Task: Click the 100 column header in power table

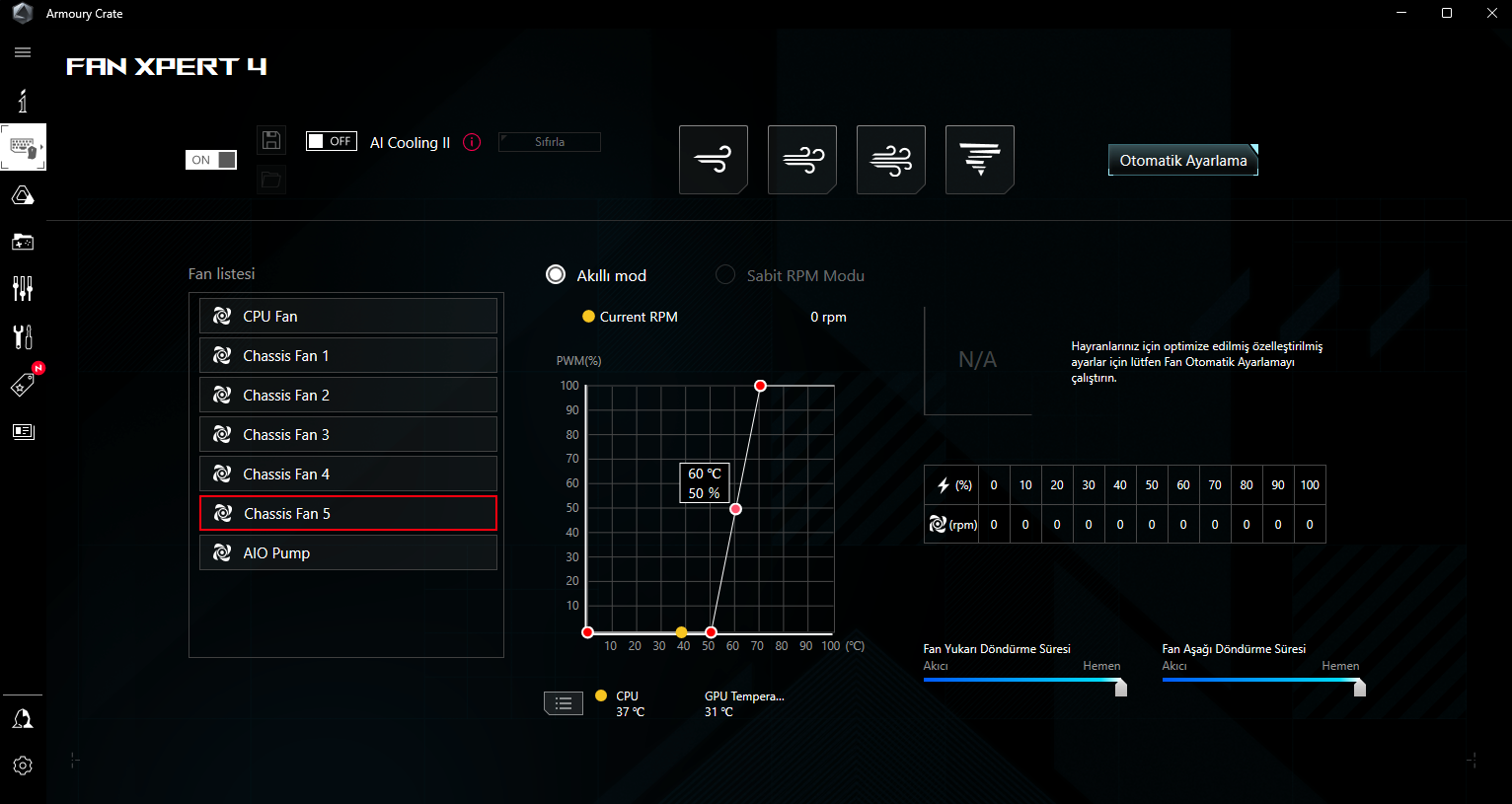Action: [1310, 485]
